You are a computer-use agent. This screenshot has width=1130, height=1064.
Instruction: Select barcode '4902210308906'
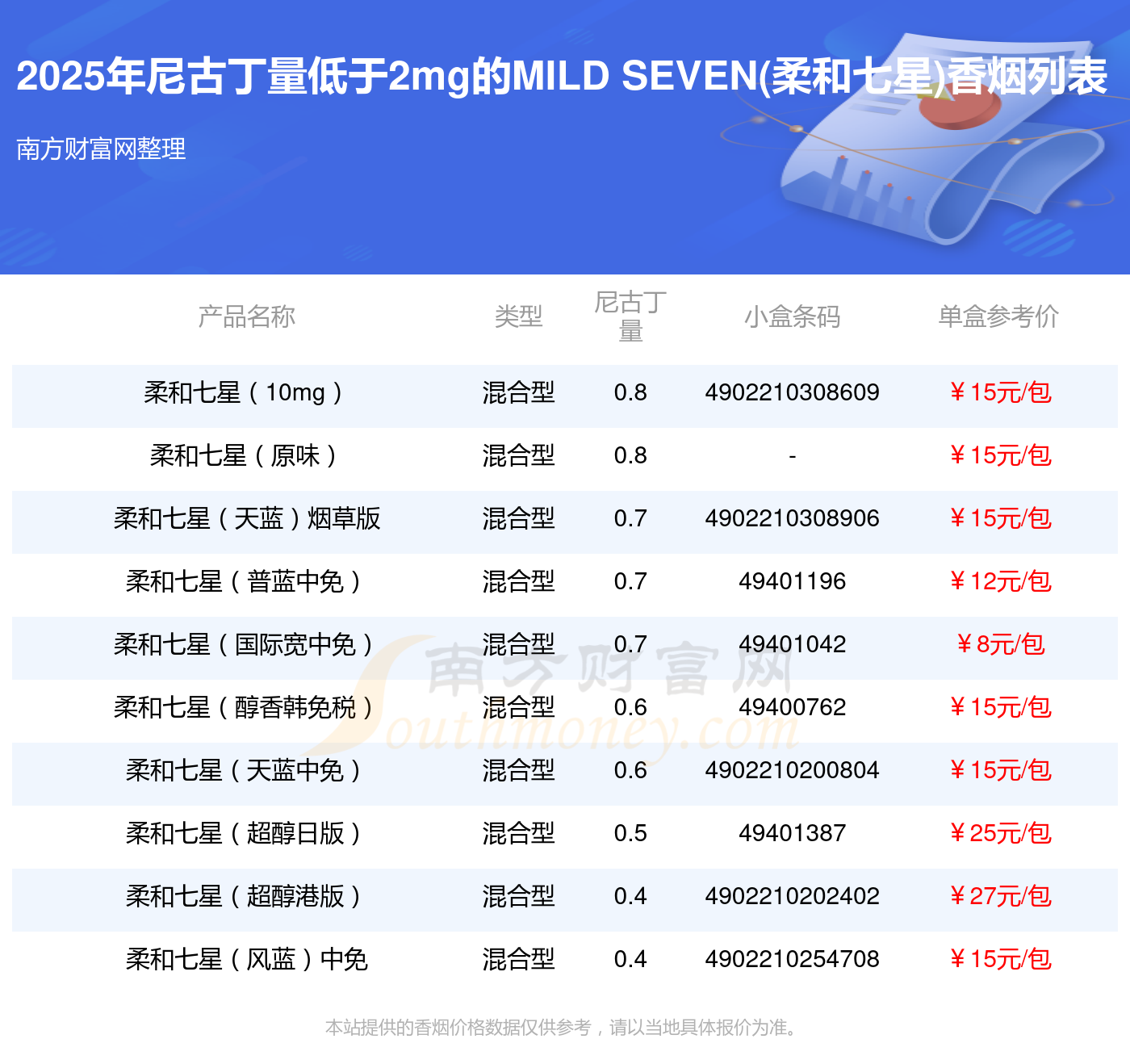[x=792, y=518]
